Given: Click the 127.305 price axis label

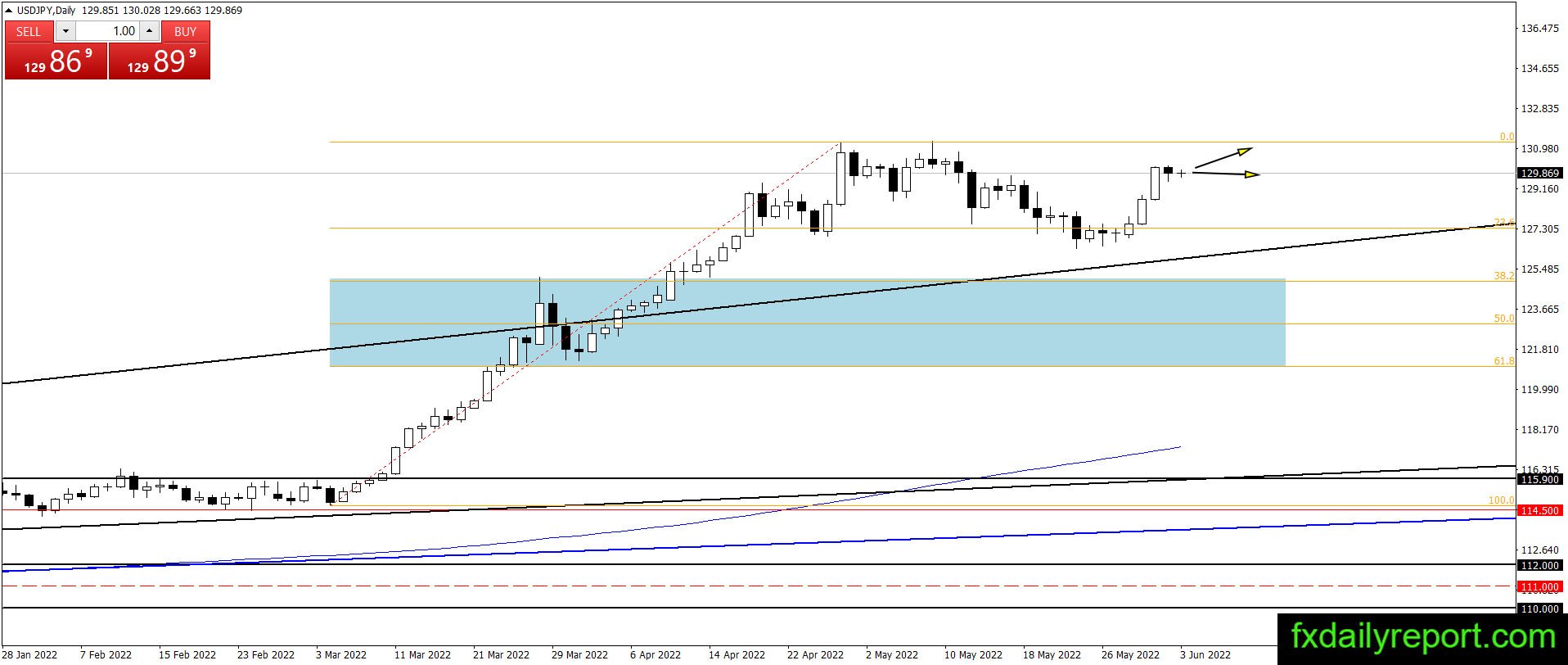Looking at the screenshot, I should pyautogui.click(x=1539, y=229).
